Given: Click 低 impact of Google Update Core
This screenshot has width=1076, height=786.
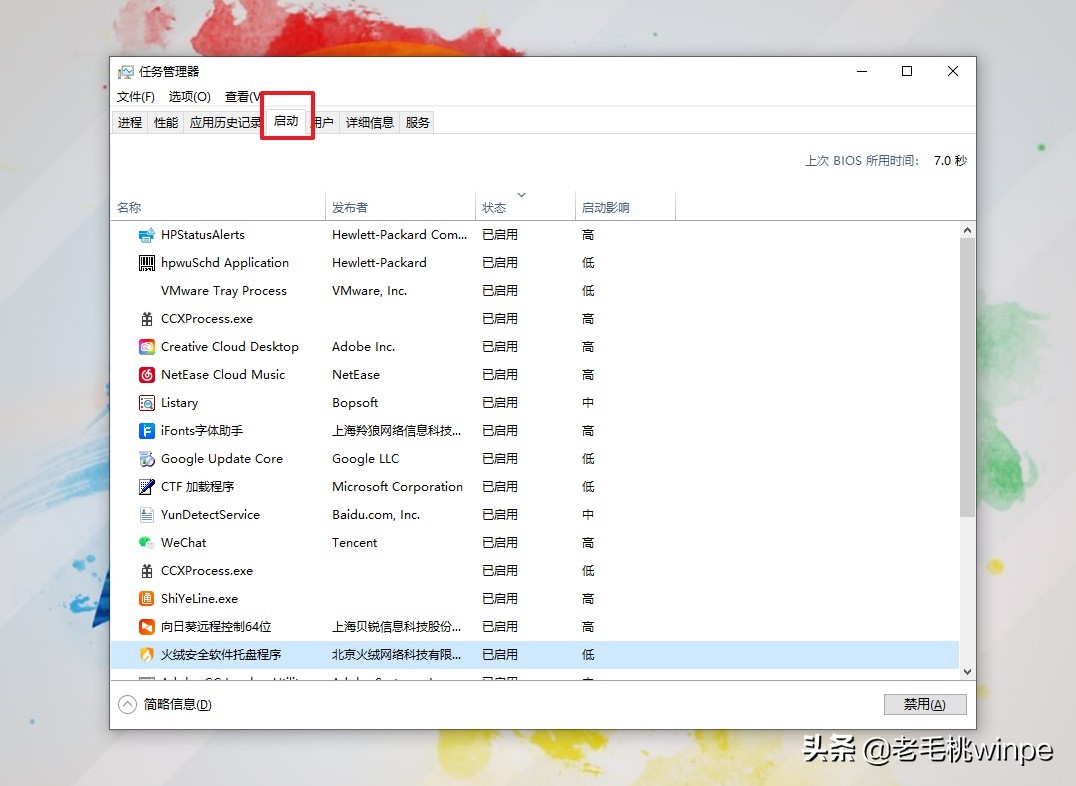Looking at the screenshot, I should 588,459.
